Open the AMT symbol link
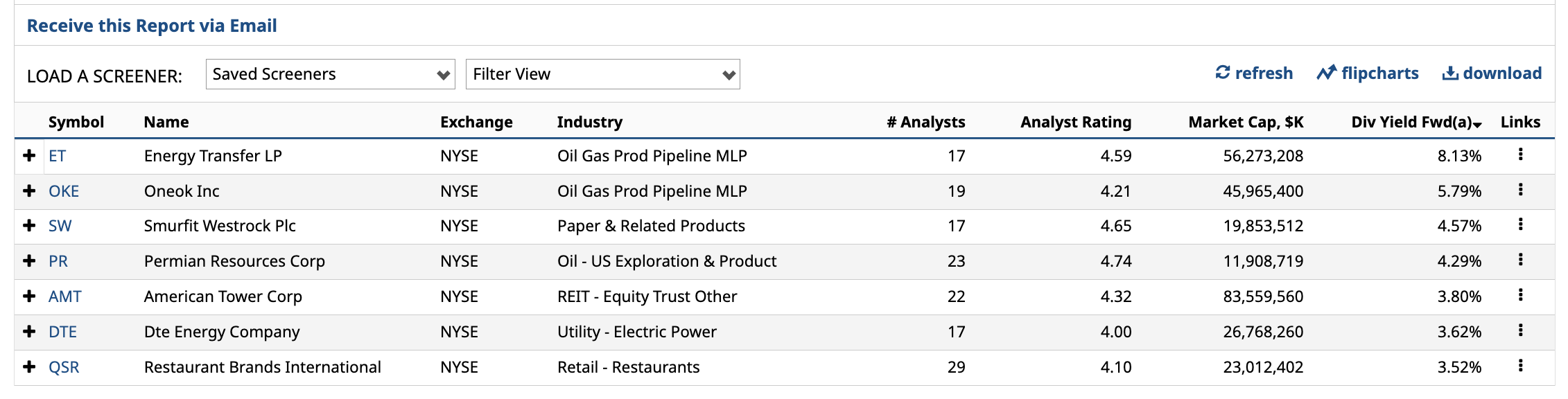The width and height of the screenshot is (1568, 399). pyautogui.click(x=65, y=296)
